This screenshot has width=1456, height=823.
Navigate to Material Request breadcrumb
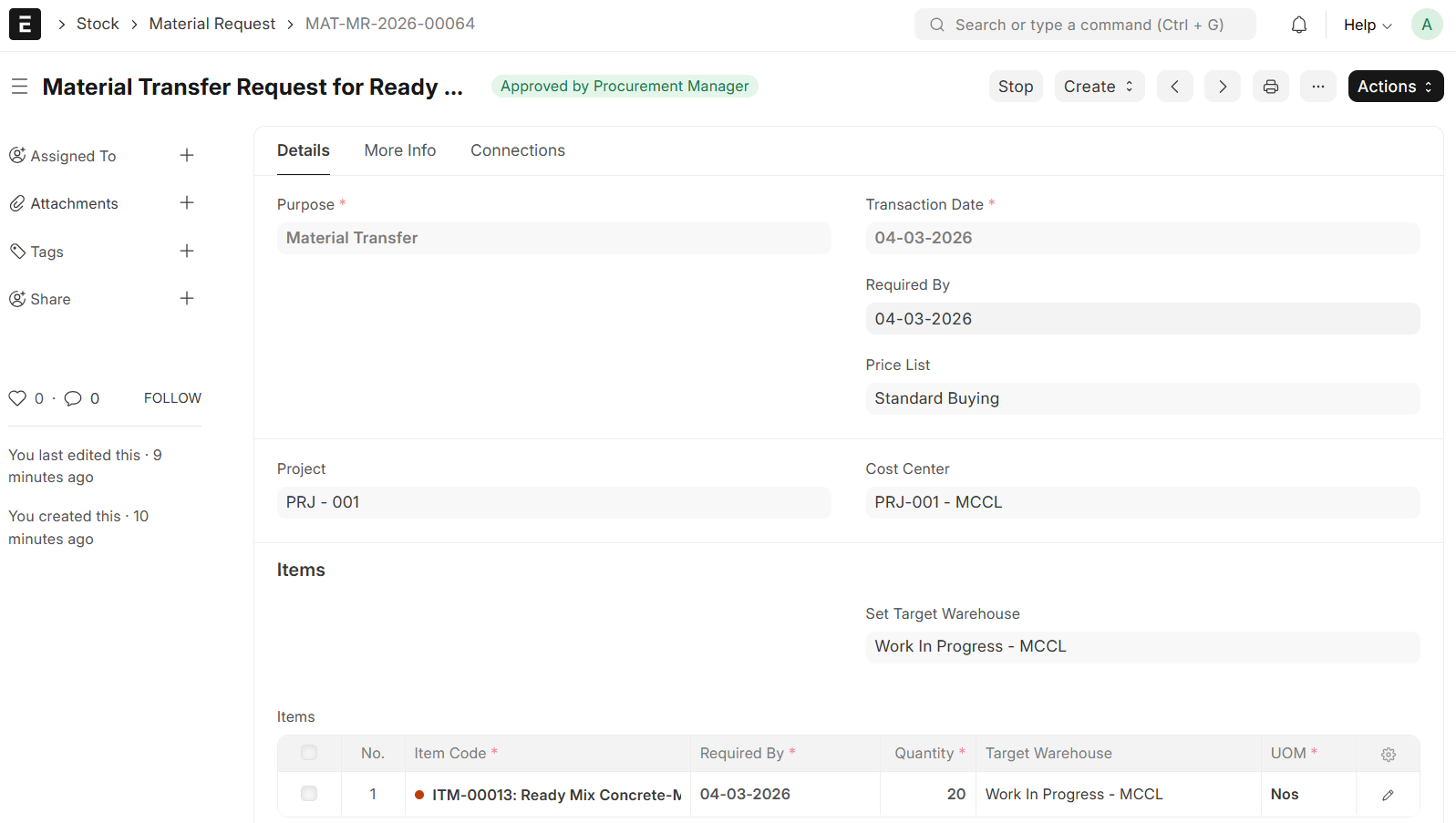[212, 24]
